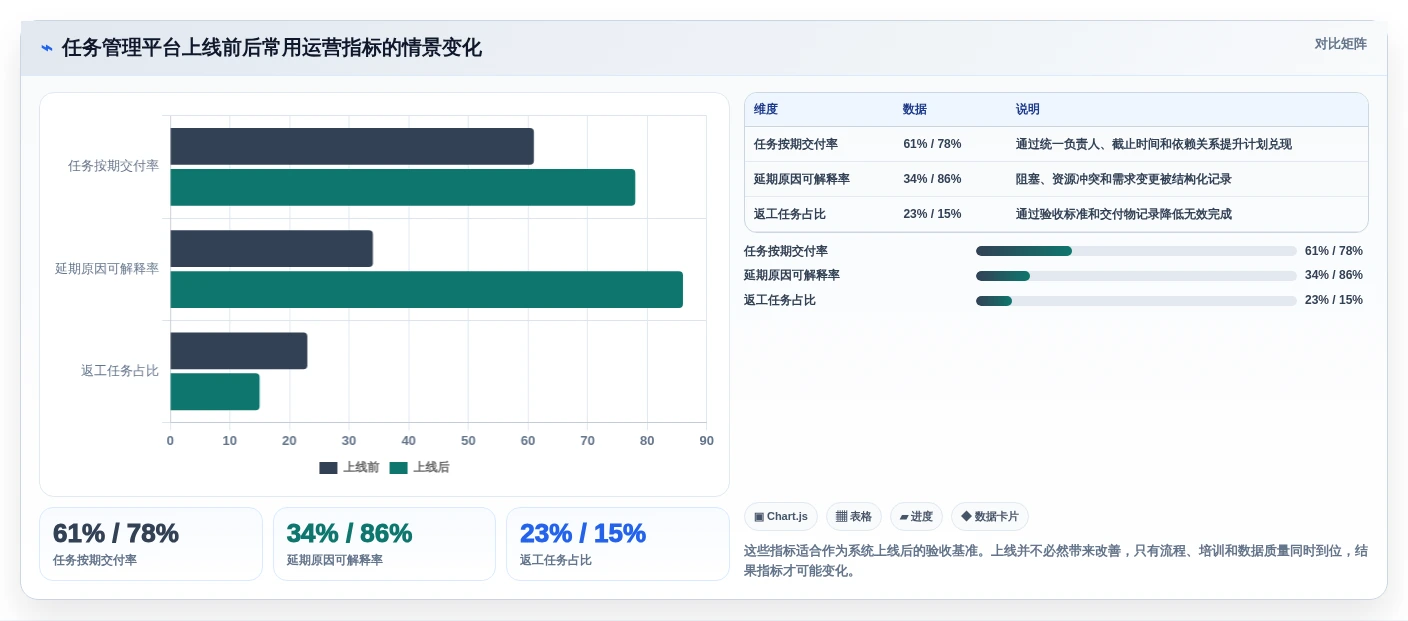Open the 23% / 15% stat card
Image resolution: width=1408 pixels, height=621 pixels.
coord(618,544)
